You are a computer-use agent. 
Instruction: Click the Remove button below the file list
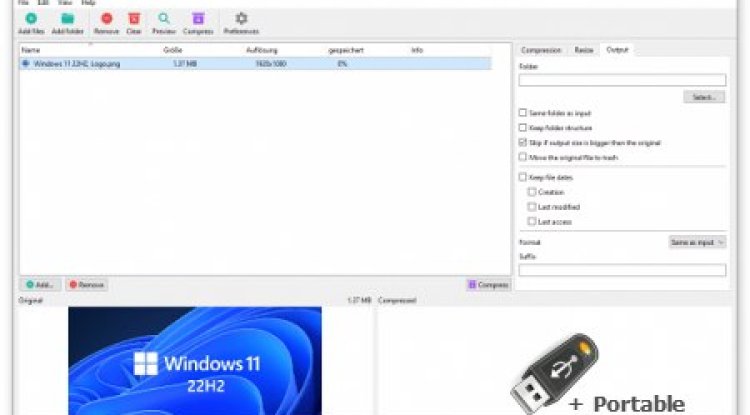(x=87, y=284)
